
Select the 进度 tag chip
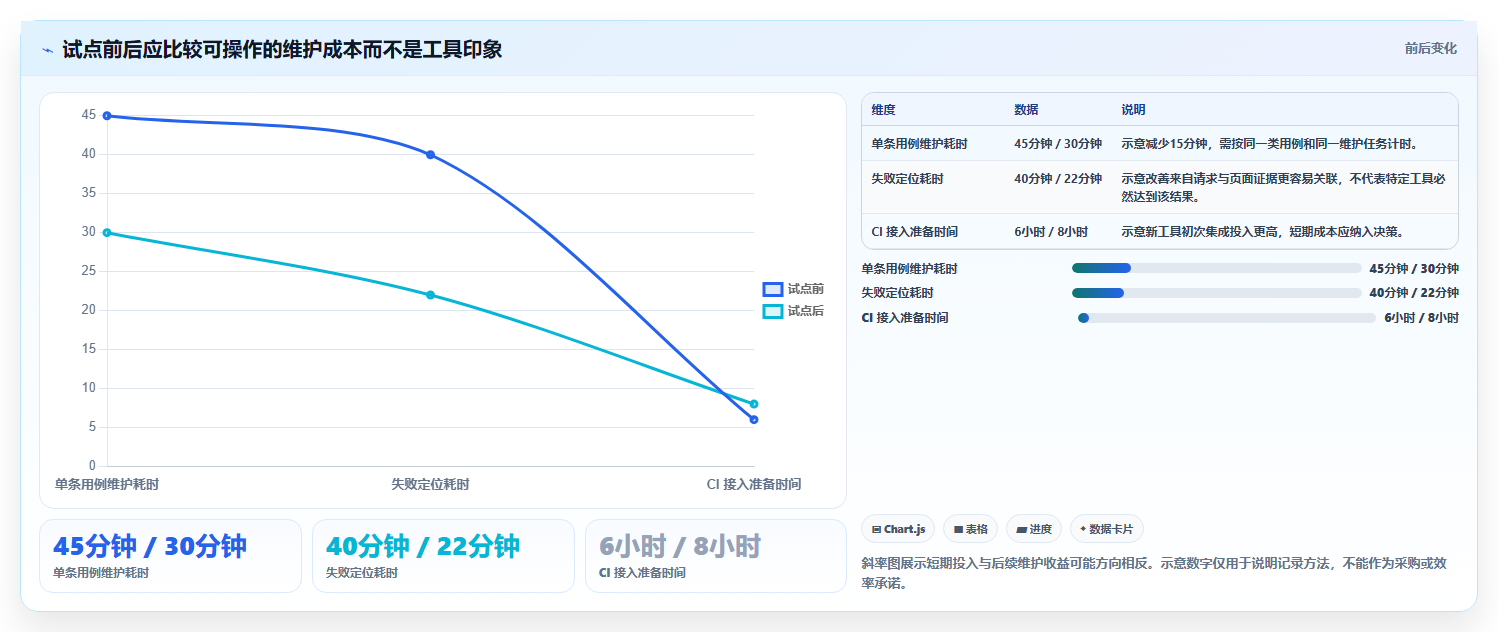1034,529
